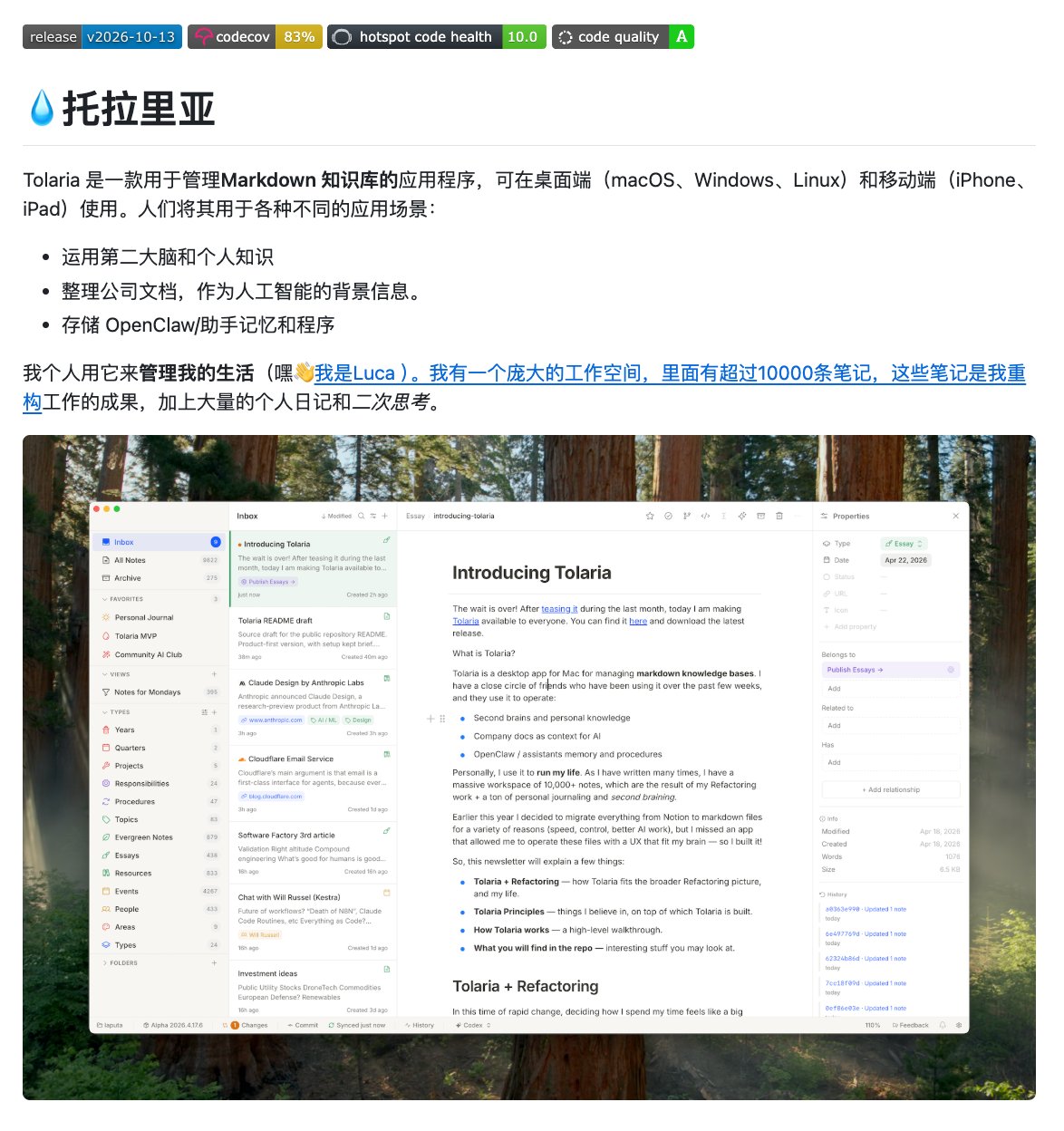
Task: Click the release v2026-10-13 badge
Action: [x=102, y=37]
